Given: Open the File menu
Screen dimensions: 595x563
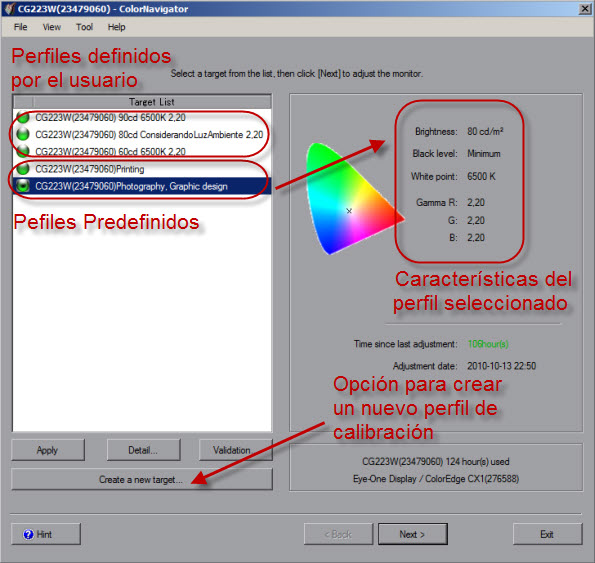Looking at the screenshot, I should coord(20,27).
